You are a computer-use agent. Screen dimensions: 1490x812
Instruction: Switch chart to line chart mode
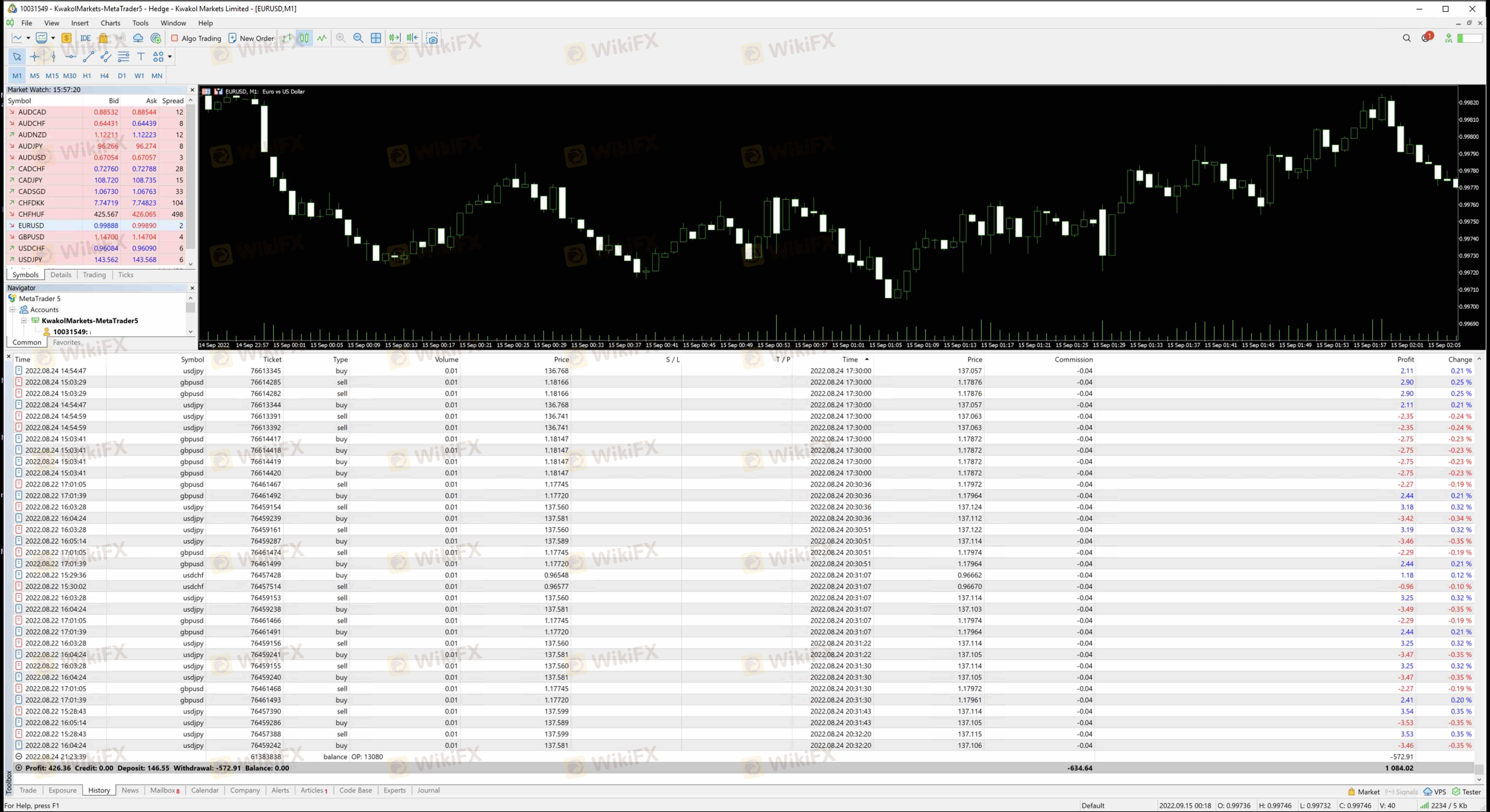coord(322,38)
